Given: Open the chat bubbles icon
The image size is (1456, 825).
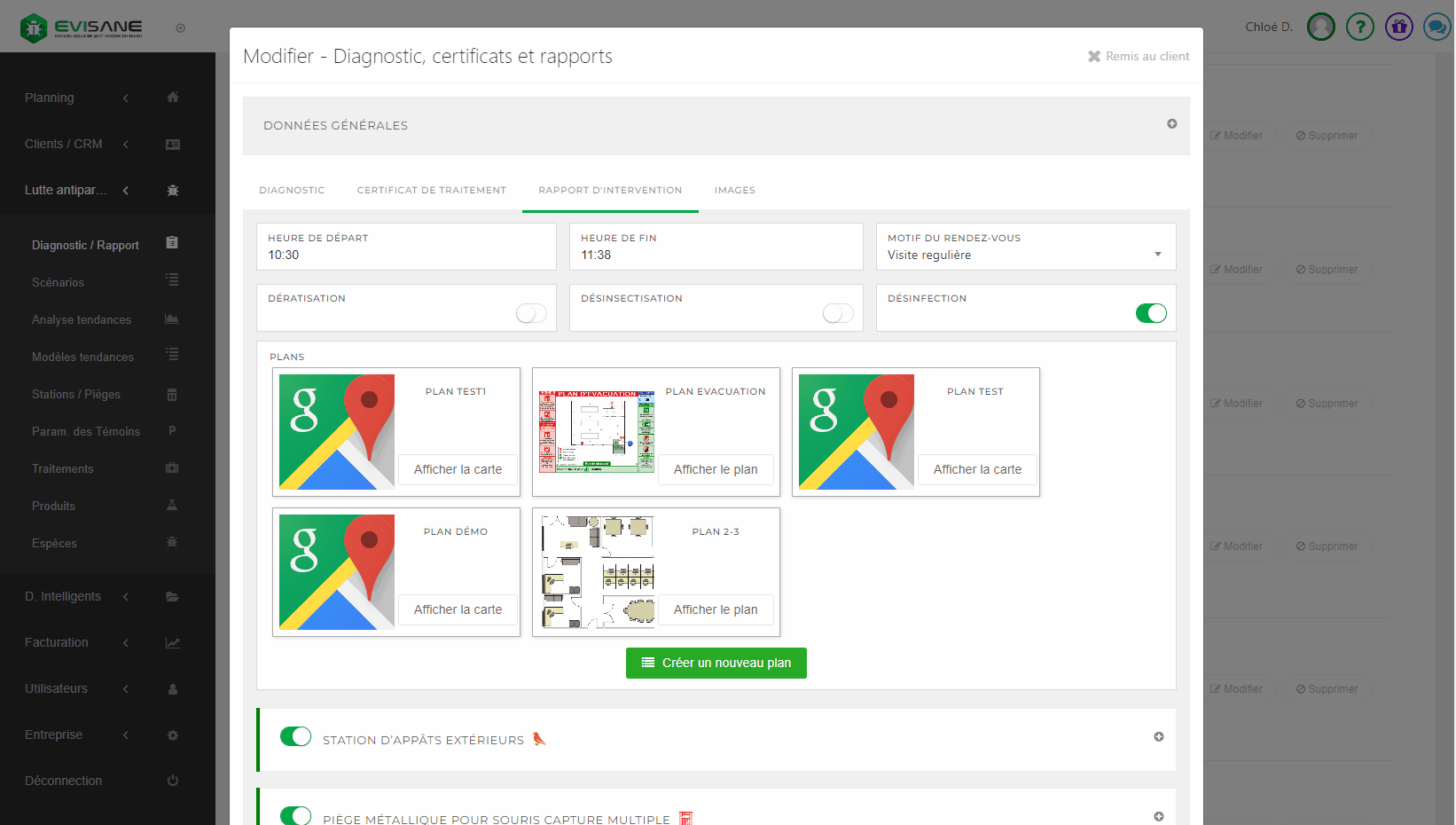Looking at the screenshot, I should coord(1436,27).
